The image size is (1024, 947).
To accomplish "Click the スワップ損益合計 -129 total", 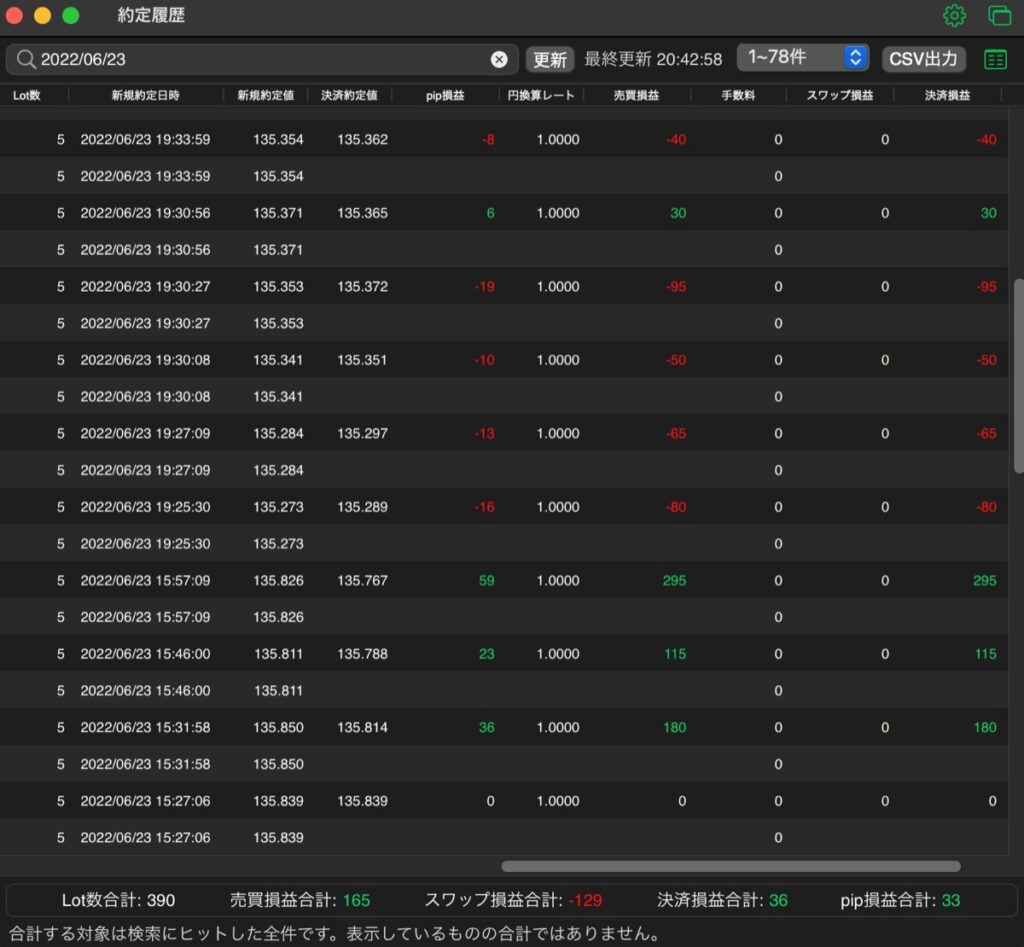I will [x=513, y=900].
